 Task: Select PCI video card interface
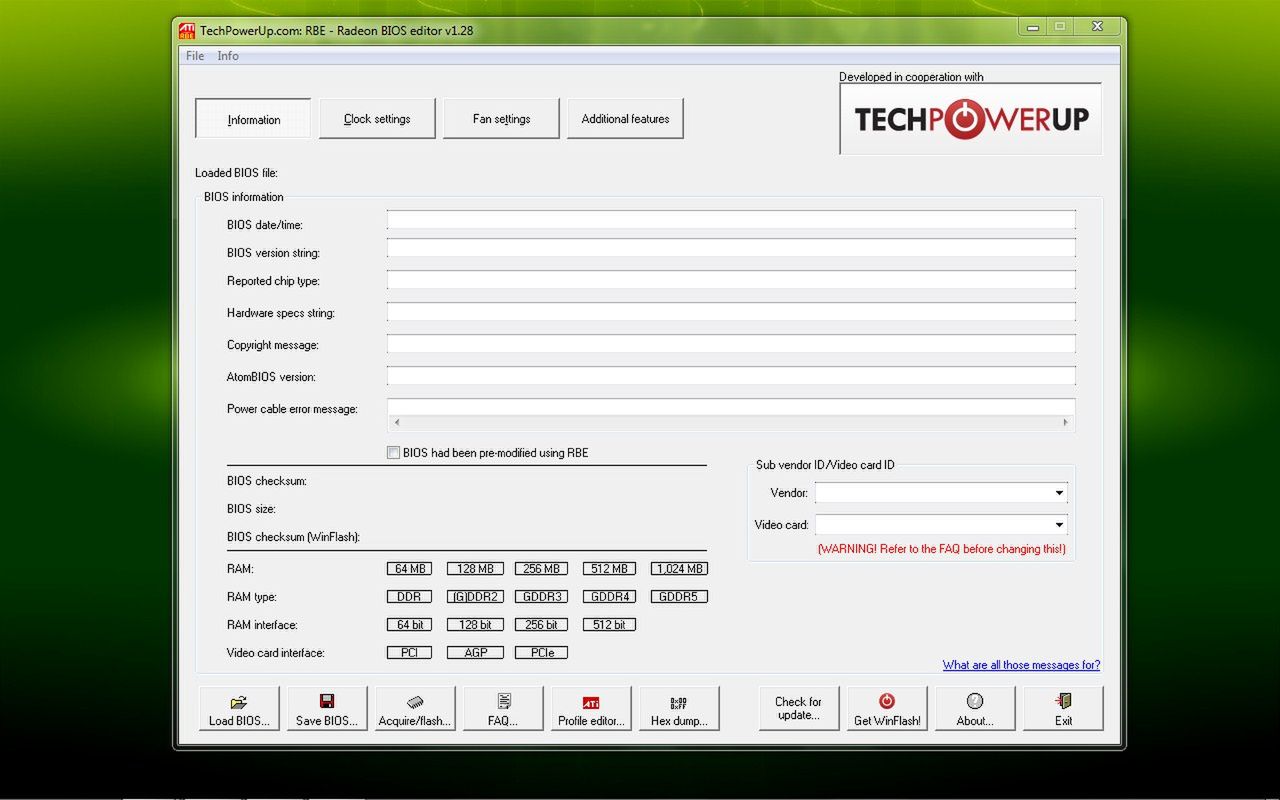[409, 653]
